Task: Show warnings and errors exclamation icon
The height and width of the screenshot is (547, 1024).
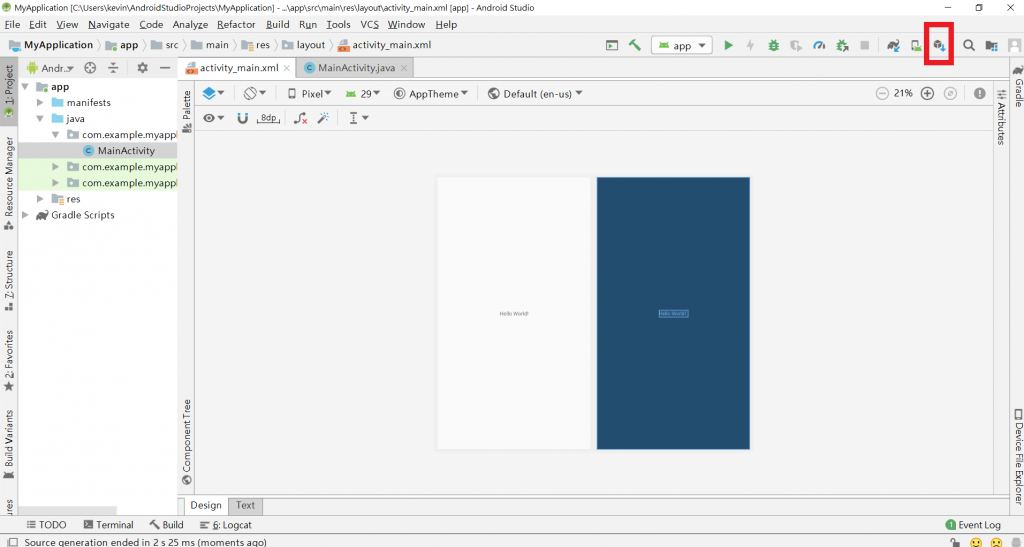Action: click(x=980, y=93)
